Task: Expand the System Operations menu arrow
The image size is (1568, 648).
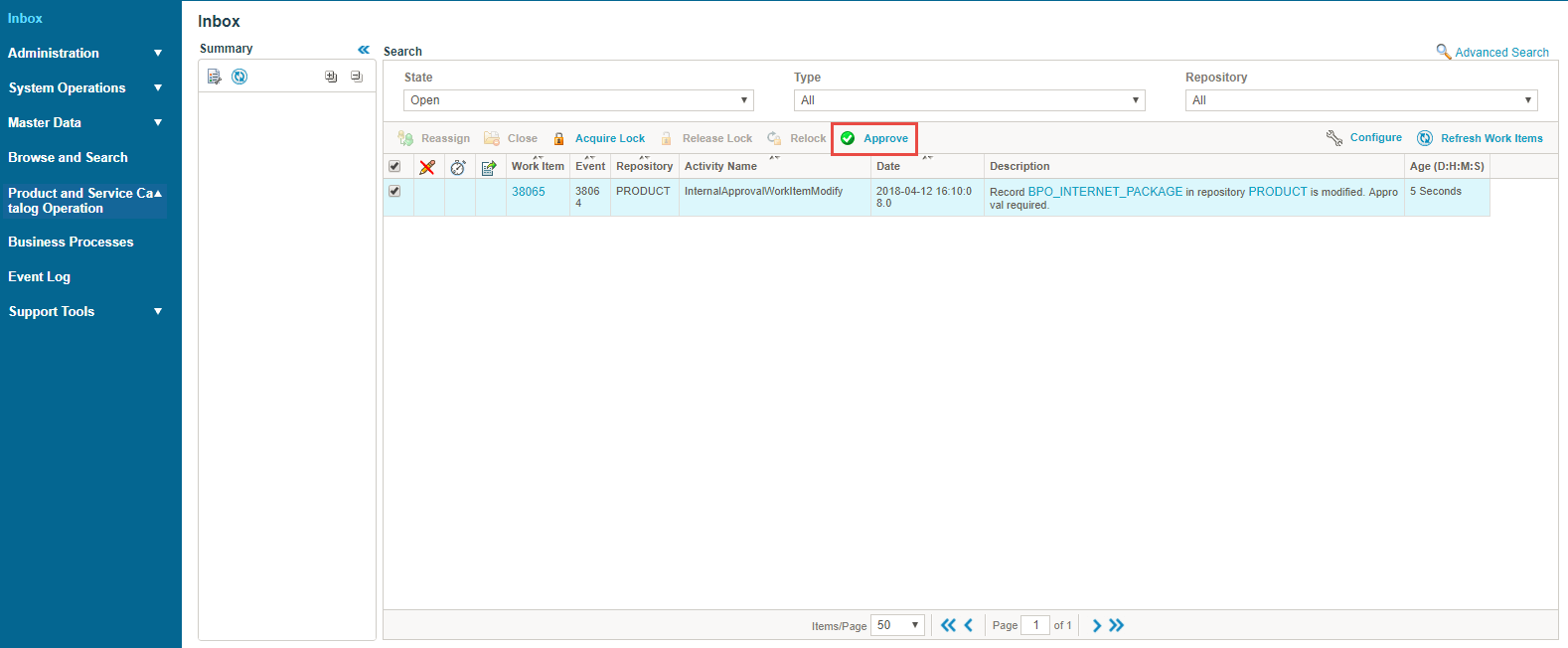Action: pyautogui.click(x=158, y=87)
